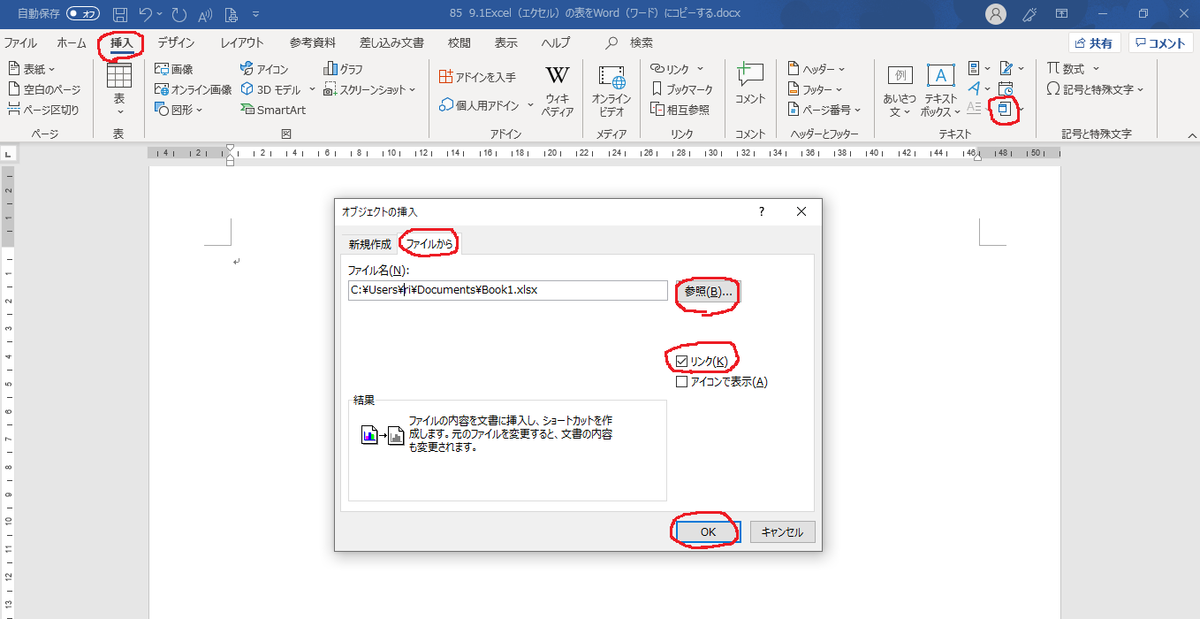1200x619 pixels.
Task: Open the あいさつ文 (greeting) dropdown
Action: tap(900, 91)
